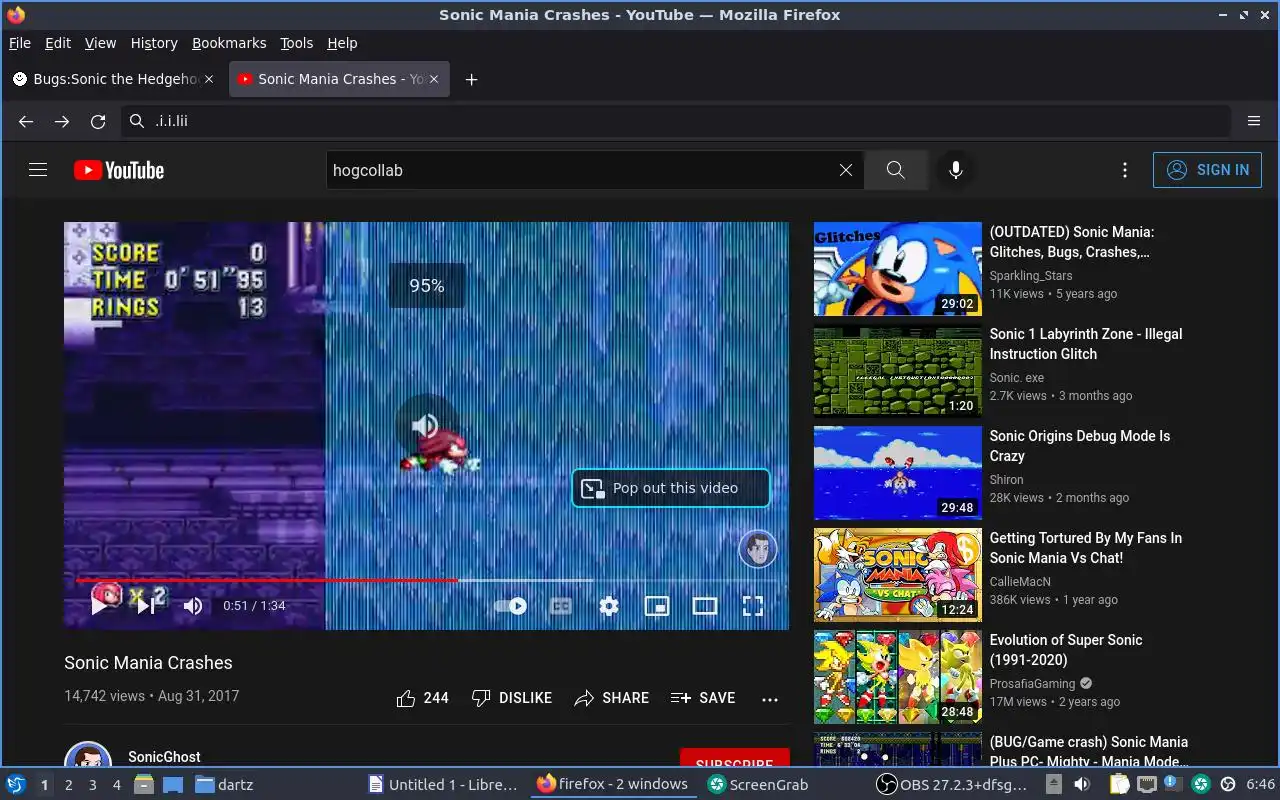Viewport: 1280px width, 800px height.
Task: Switch to miniplayer mode
Action: pyautogui.click(x=657, y=605)
